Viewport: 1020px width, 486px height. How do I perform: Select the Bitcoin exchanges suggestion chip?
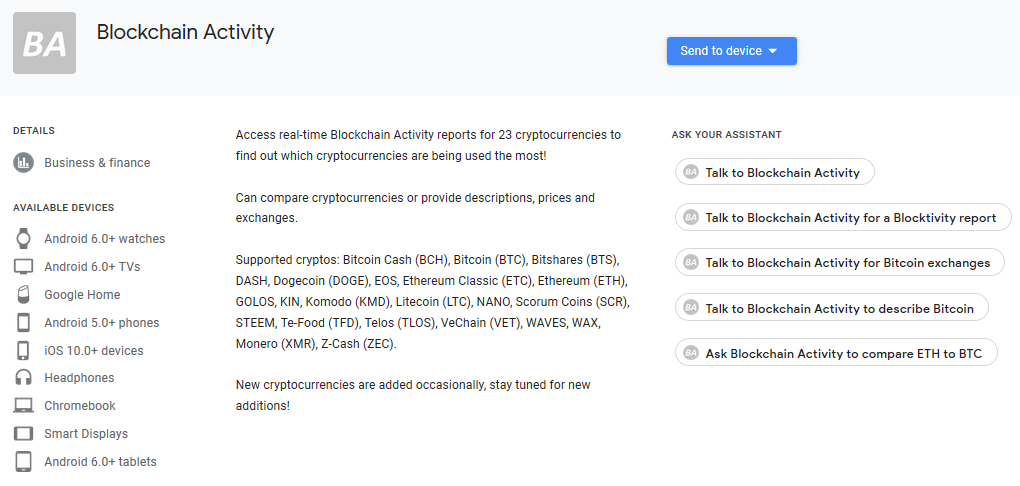[840, 263]
